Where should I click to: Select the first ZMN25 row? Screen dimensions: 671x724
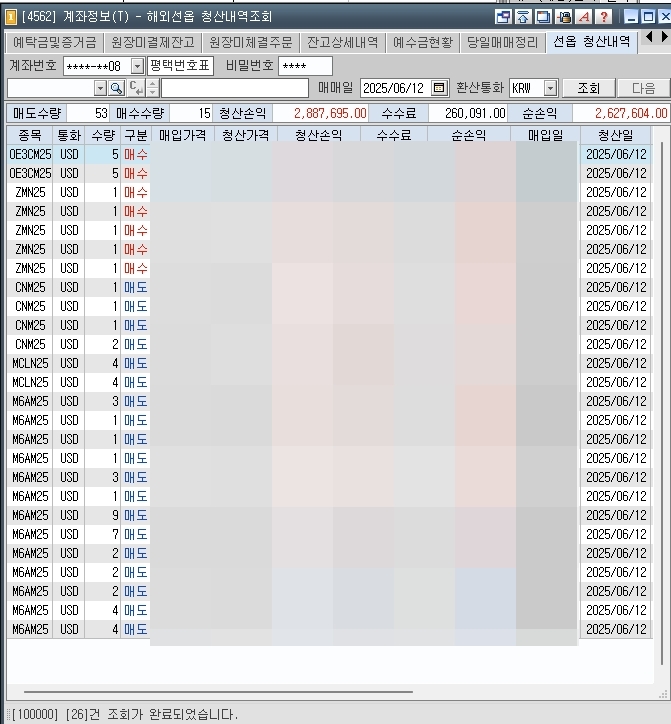click(x=329, y=192)
